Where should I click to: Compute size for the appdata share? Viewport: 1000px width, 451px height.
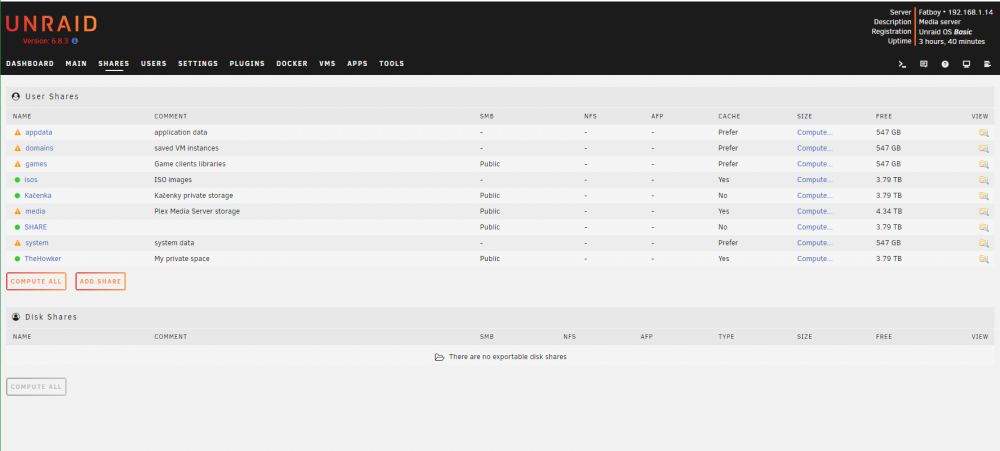(x=814, y=133)
